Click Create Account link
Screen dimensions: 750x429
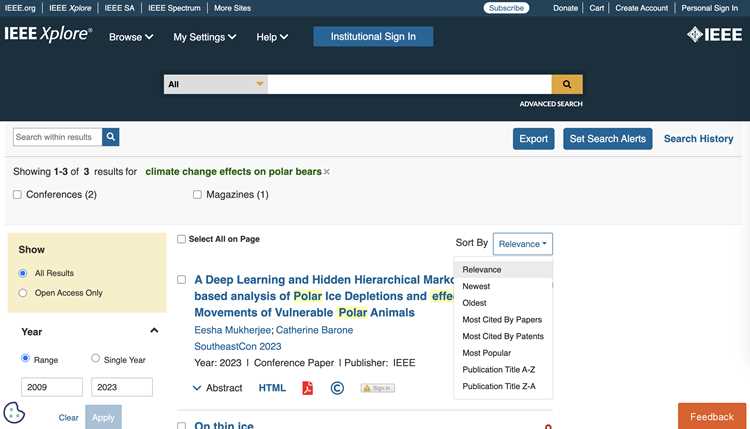[x=641, y=8]
